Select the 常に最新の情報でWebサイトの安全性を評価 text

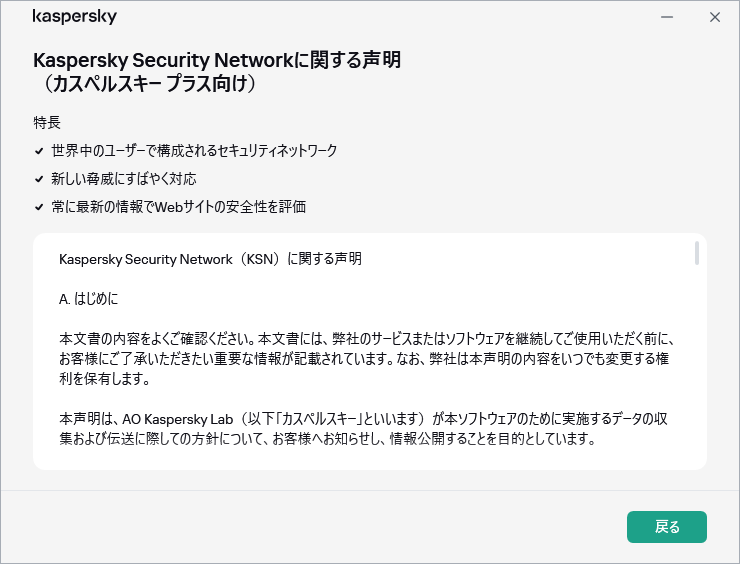click(x=178, y=207)
